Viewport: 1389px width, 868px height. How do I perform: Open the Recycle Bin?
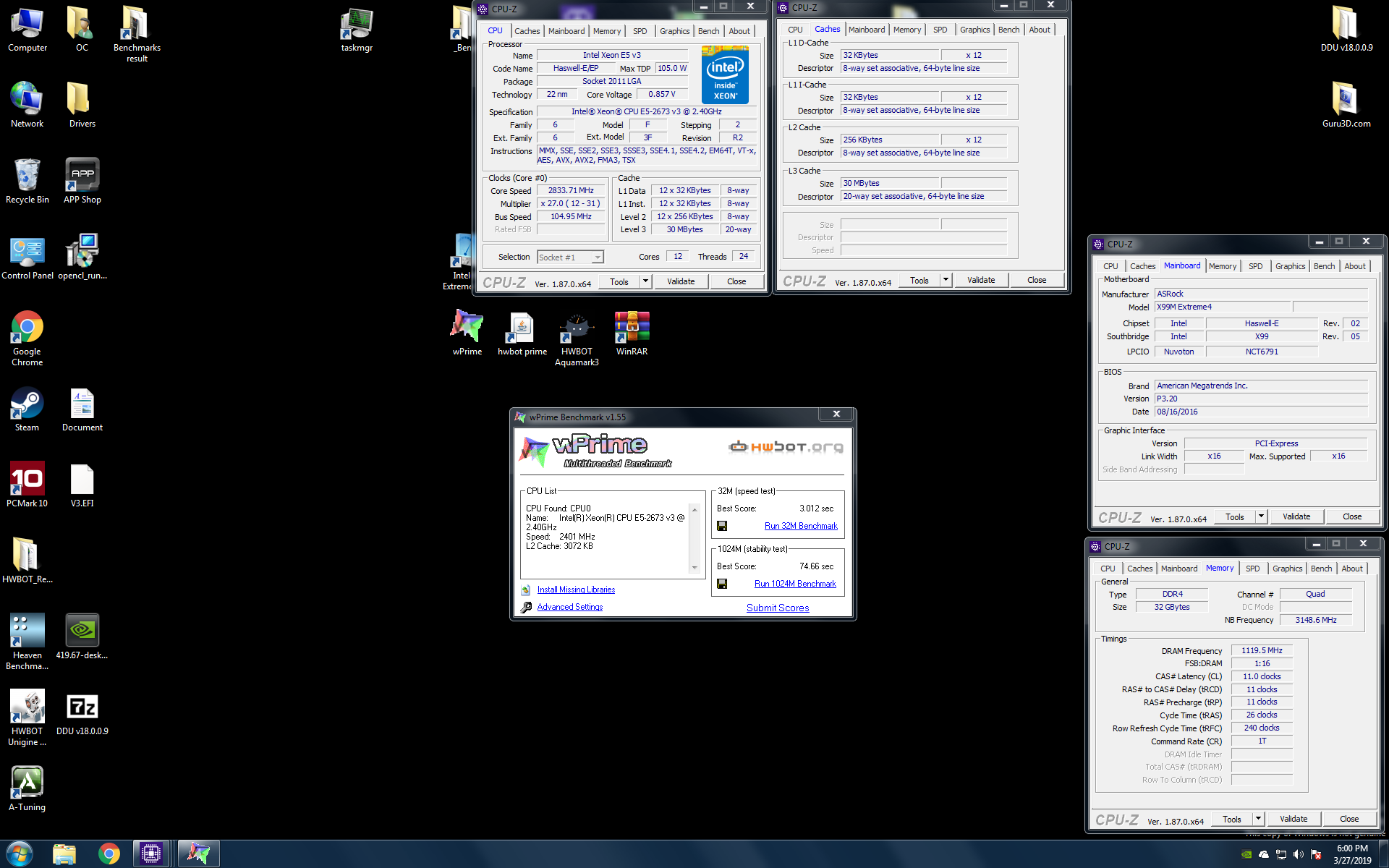(x=27, y=181)
